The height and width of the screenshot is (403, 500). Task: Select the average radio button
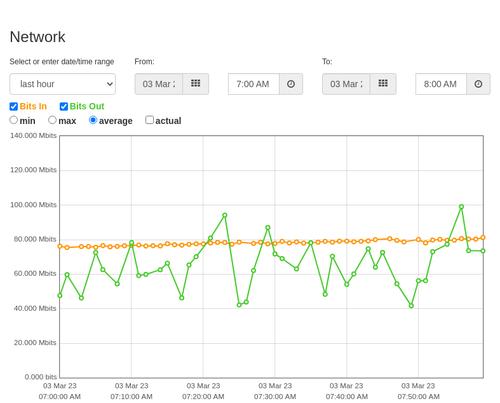(x=93, y=120)
